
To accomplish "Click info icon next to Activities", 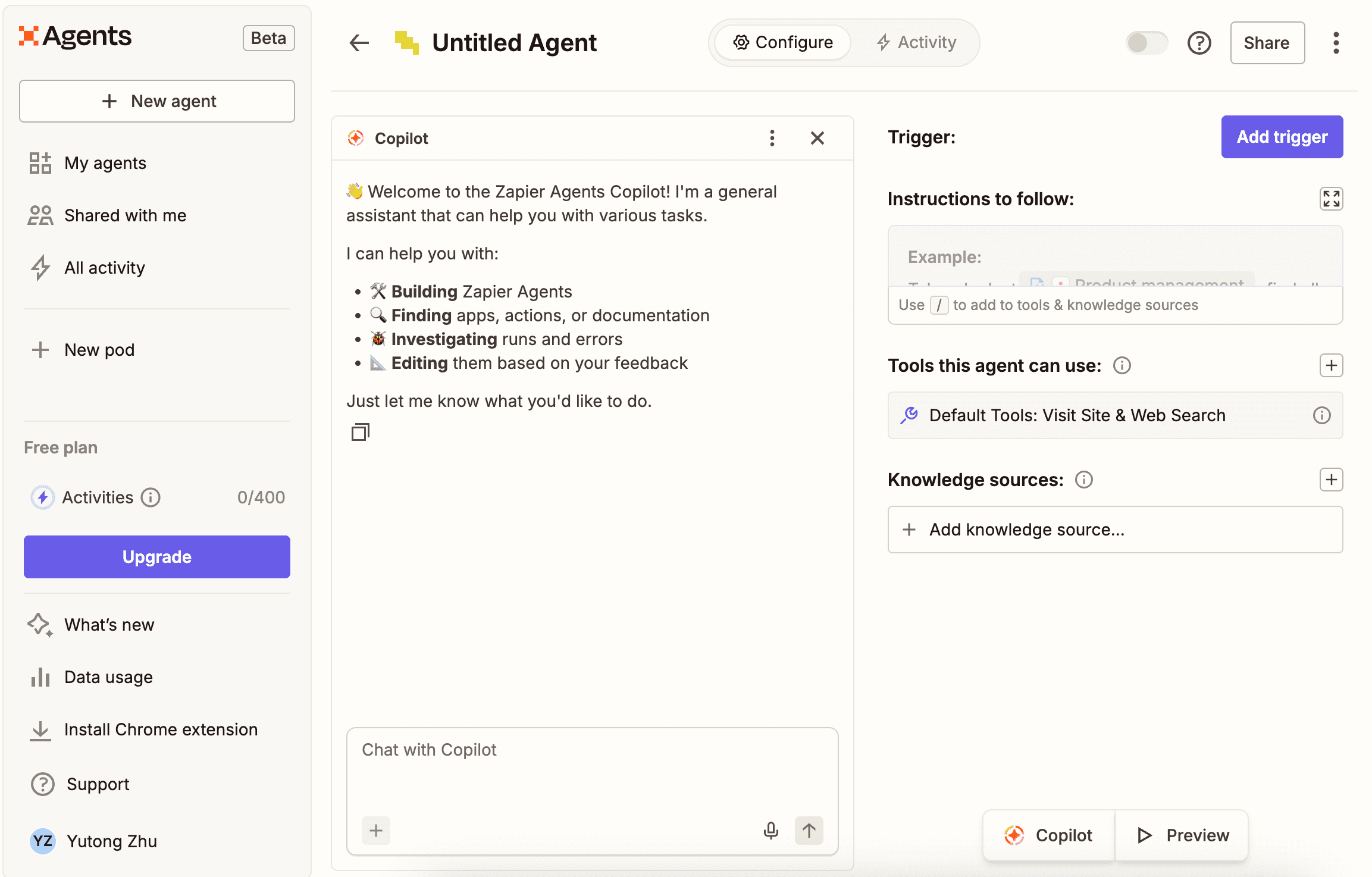I will pyautogui.click(x=151, y=497).
